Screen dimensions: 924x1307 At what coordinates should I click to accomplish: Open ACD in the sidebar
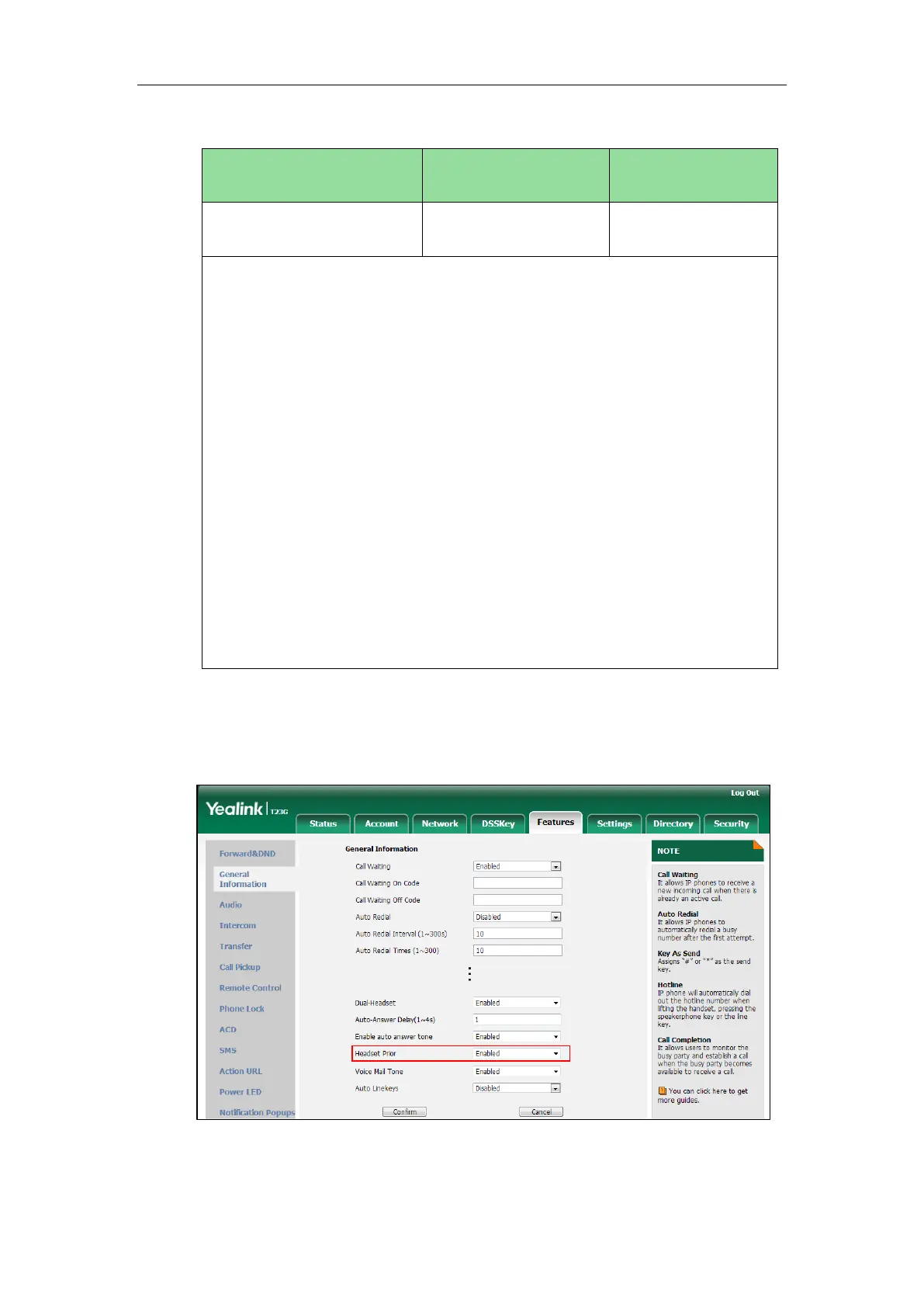(228, 1030)
